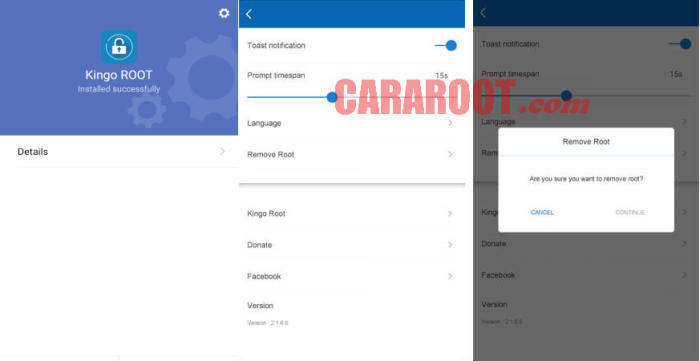Open Kingo Root entry in middle screen
The width and height of the screenshot is (700, 361).
tap(352, 213)
